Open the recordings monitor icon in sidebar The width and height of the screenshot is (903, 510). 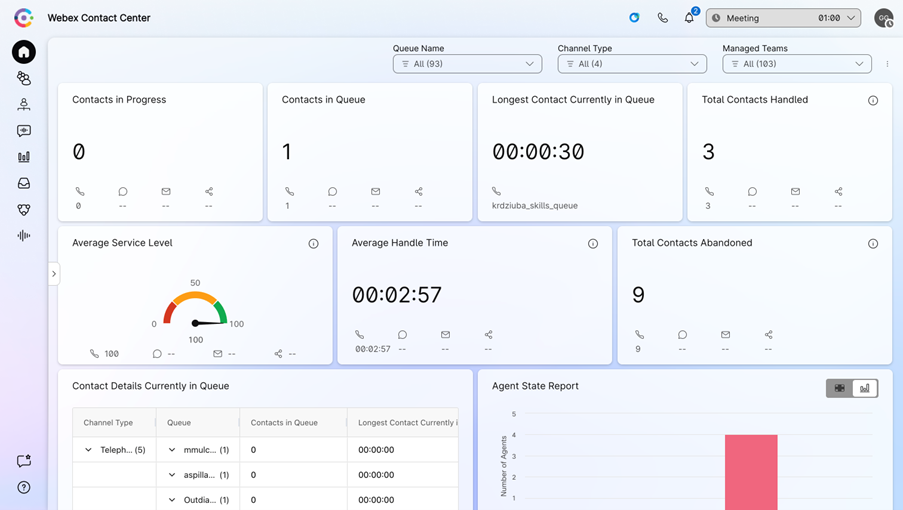click(x=24, y=131)
